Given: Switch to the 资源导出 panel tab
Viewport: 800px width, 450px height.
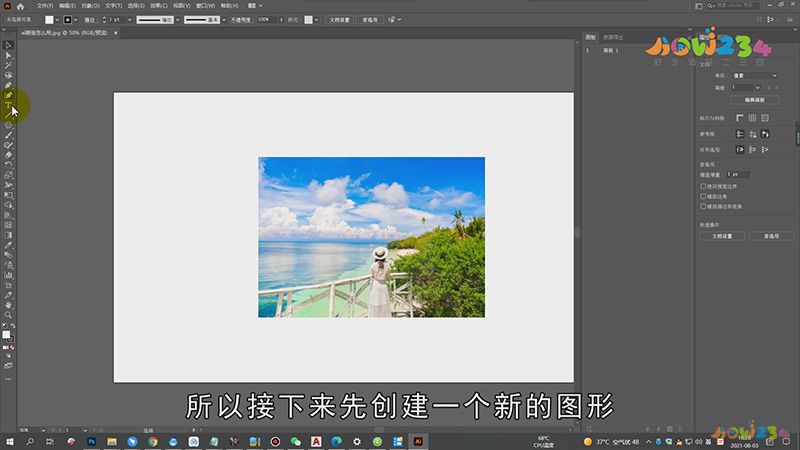Looking at the screenshot, I should coord(613,37).
